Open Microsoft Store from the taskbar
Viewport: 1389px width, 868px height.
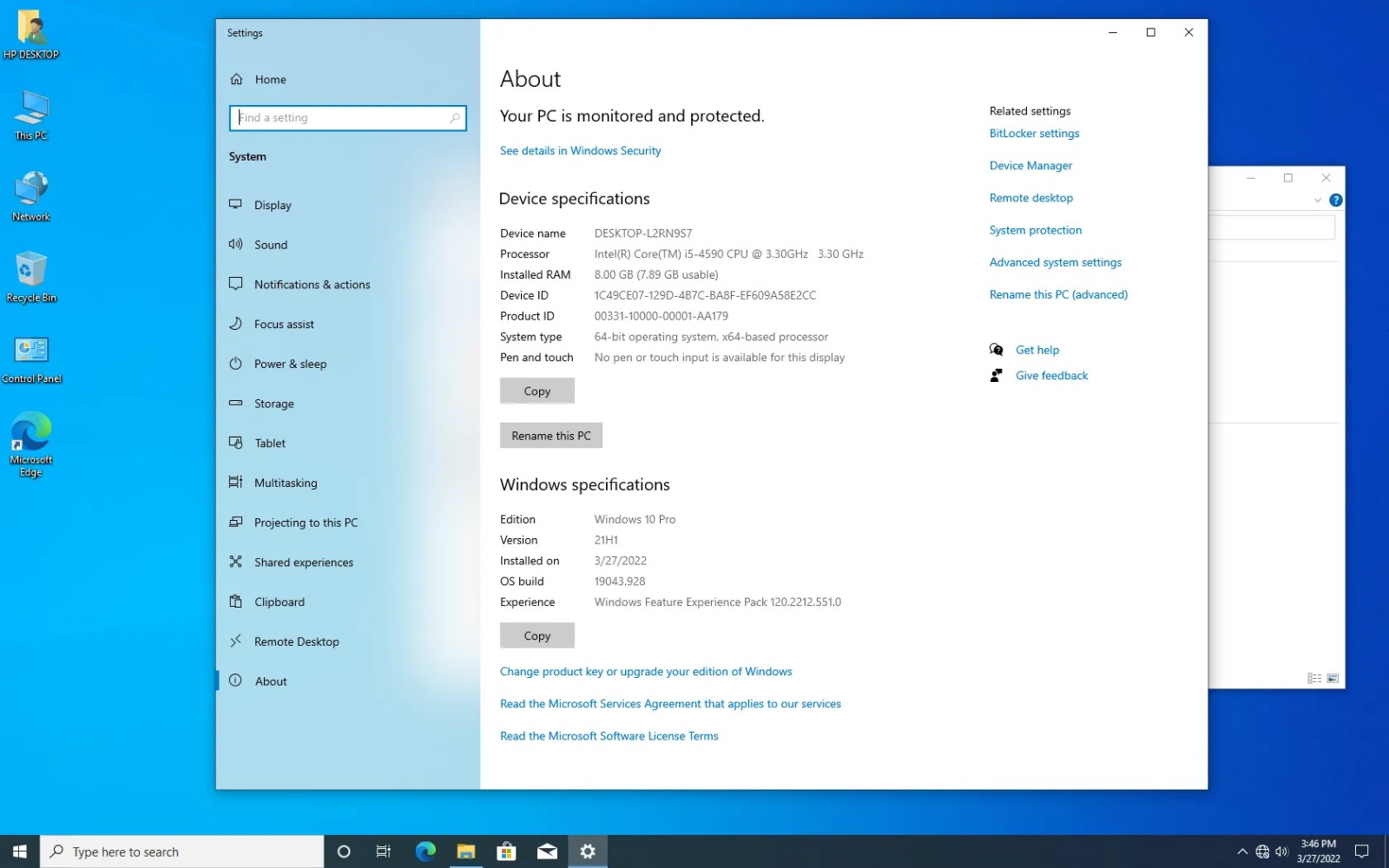[507, 852]
